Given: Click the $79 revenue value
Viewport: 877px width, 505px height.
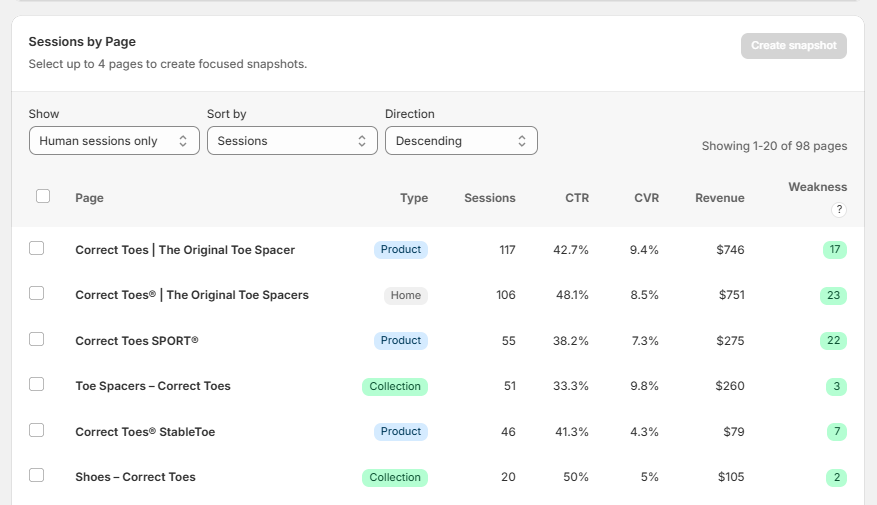Looking at the screenshot, I should [x=734, y=432].
